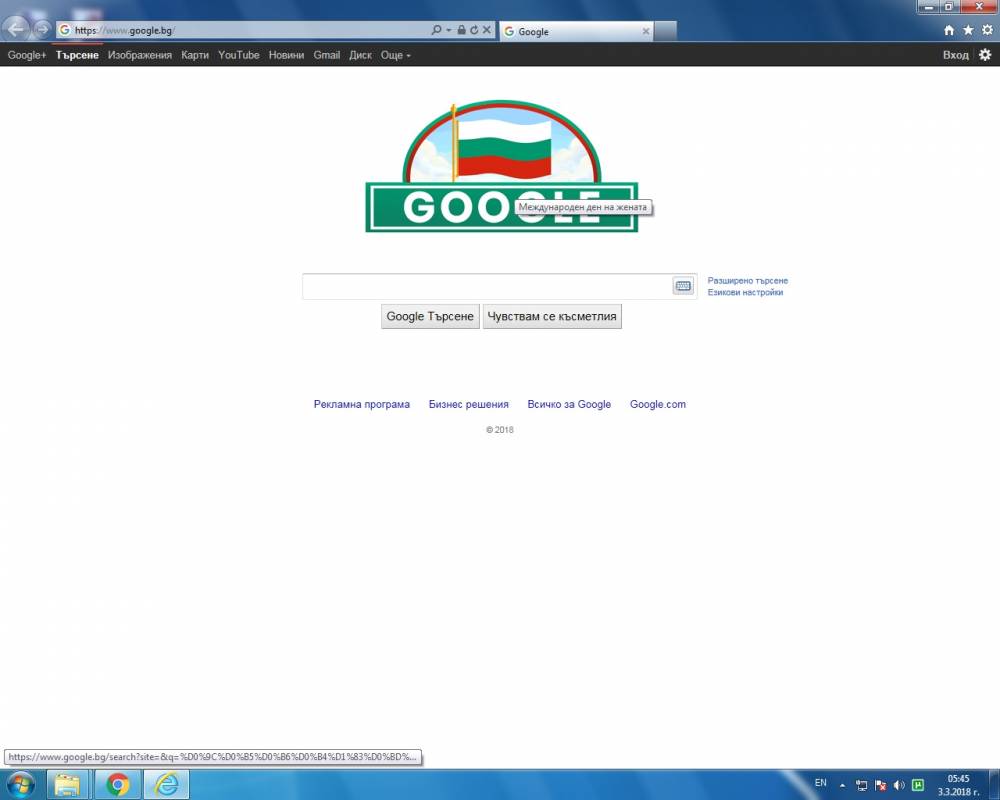Open Карти in the Google bar
1000x800 pixels.
pos(195,56)
